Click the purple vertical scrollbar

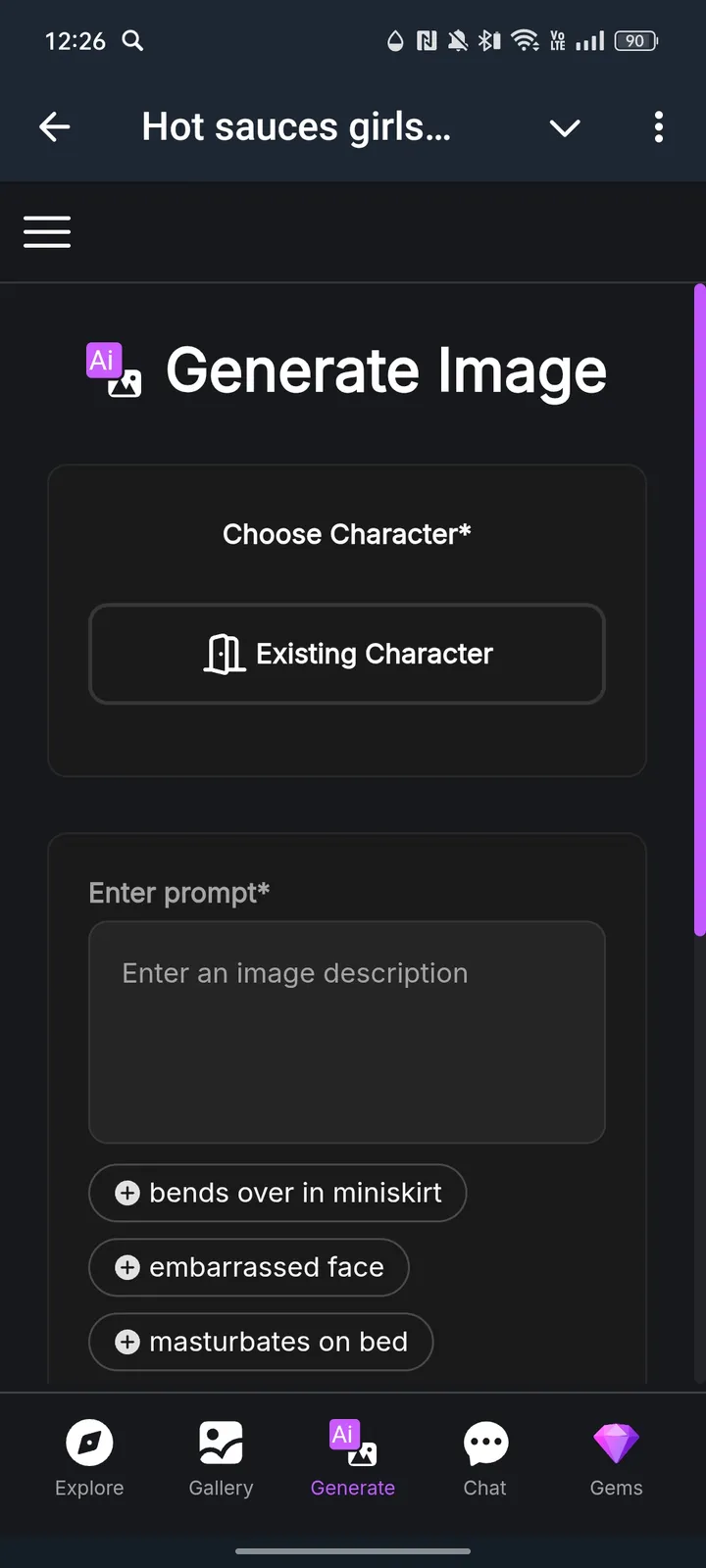699,610
